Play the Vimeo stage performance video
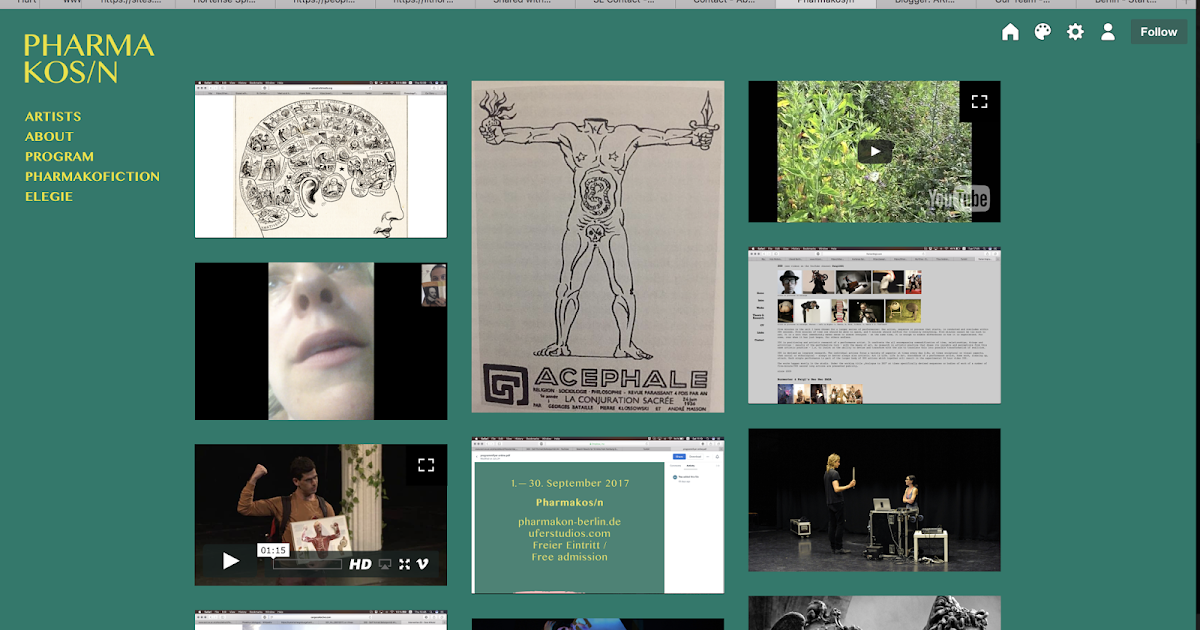This screenshot has width=1200, height=630. [x=230, y=561]
